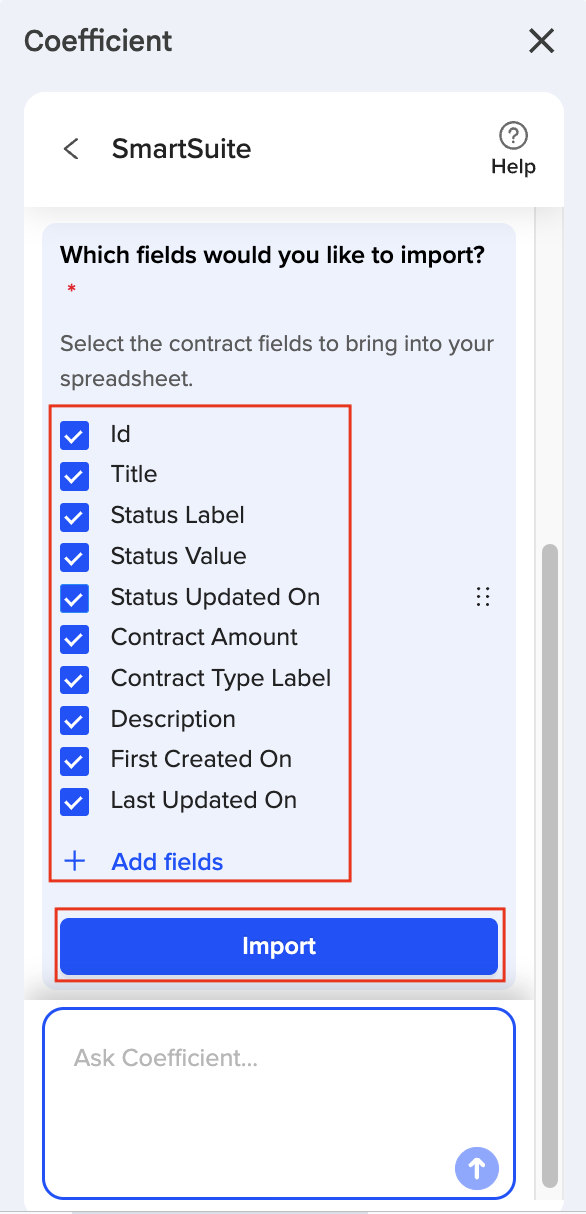Uncheck the Id field checkbox
Image resolution: width=586 pixels, height=1214 pixels.
click(75, 435)
